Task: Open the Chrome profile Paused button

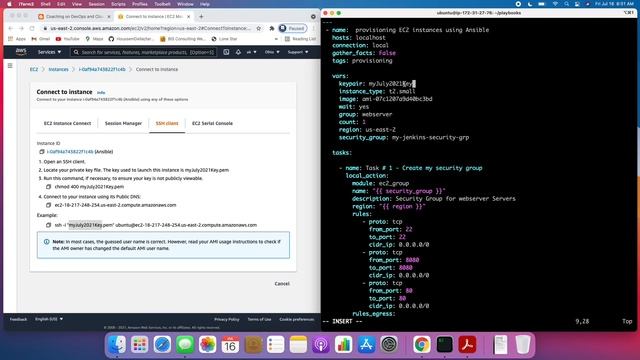Action: click(x=292, y=29)
